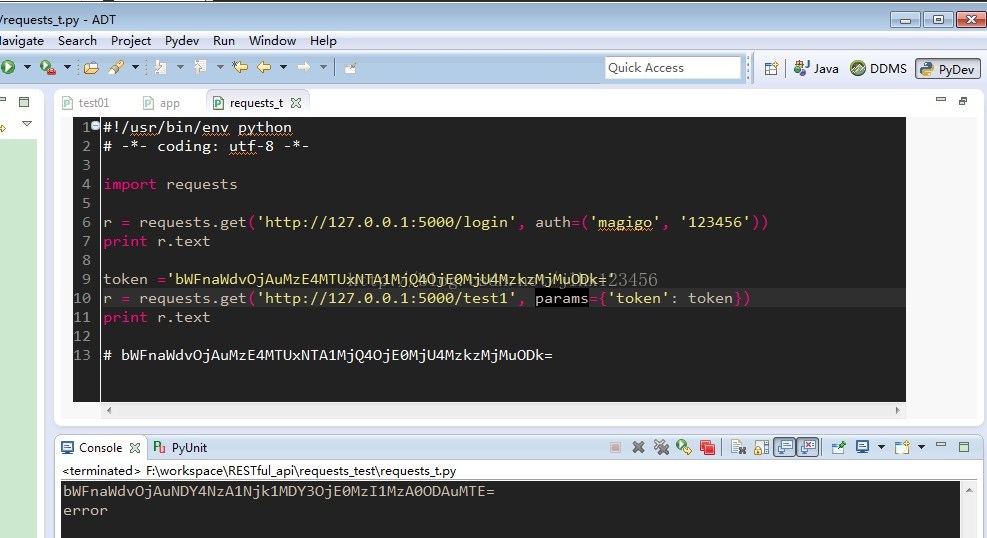Click the Display Selected Console icon

[862, 447]
